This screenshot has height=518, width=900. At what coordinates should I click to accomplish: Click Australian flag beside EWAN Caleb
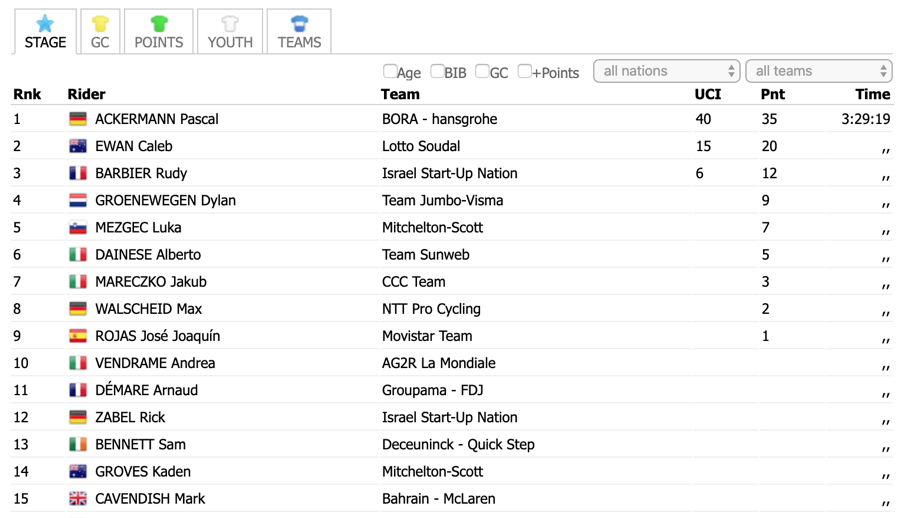click(x=78, y=146)
